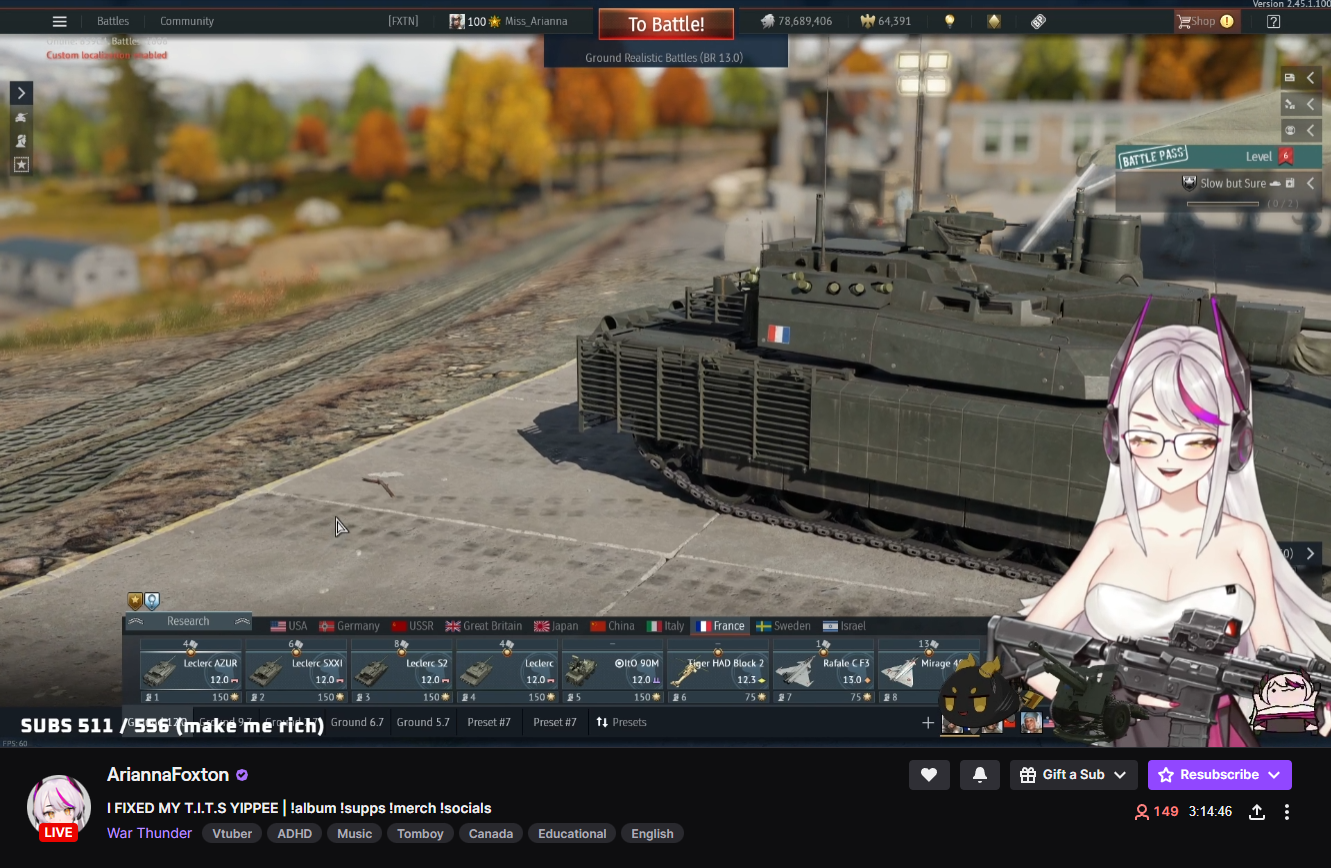Open the Presets list button
The width and height of the screenshot is (1331, 868).
[x=621, y=722]
